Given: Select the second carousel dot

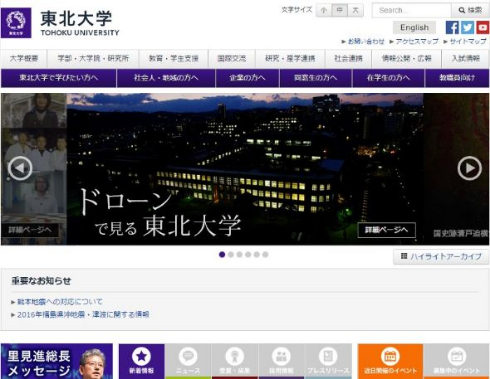Looking at the screenshot, I should [x=231, y=255].
